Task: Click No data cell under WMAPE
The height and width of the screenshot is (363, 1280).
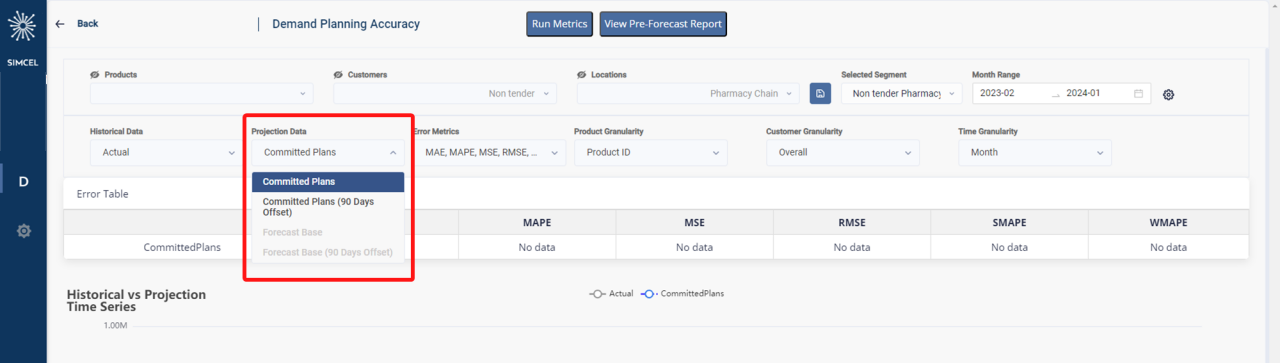Action: click(1168, 247)
